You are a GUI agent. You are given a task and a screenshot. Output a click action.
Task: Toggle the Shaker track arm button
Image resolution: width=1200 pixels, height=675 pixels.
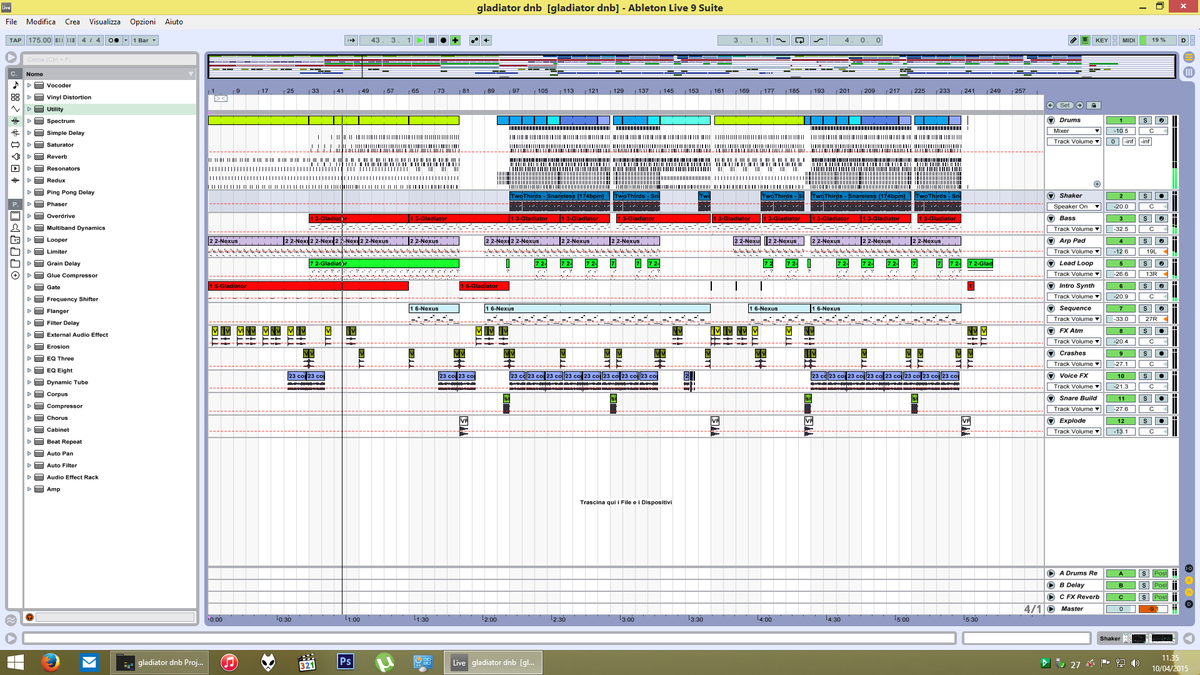1161,195
